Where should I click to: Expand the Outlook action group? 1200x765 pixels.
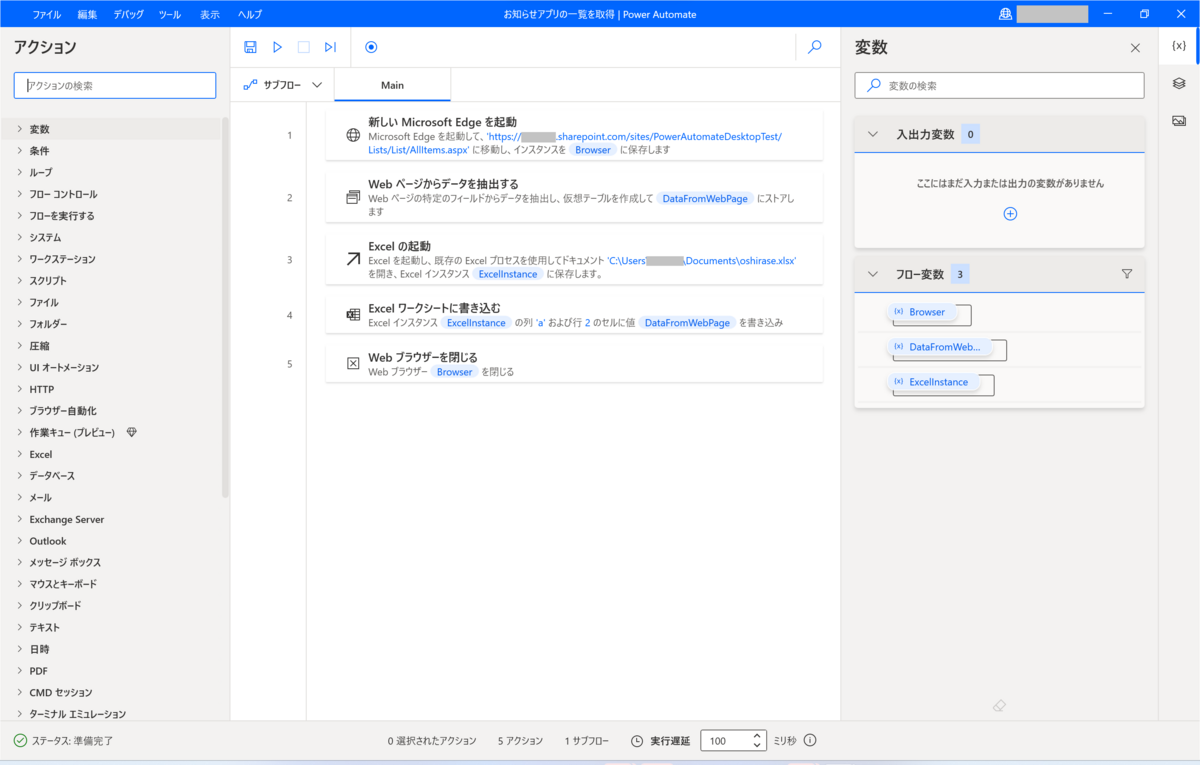pos(19,541)
